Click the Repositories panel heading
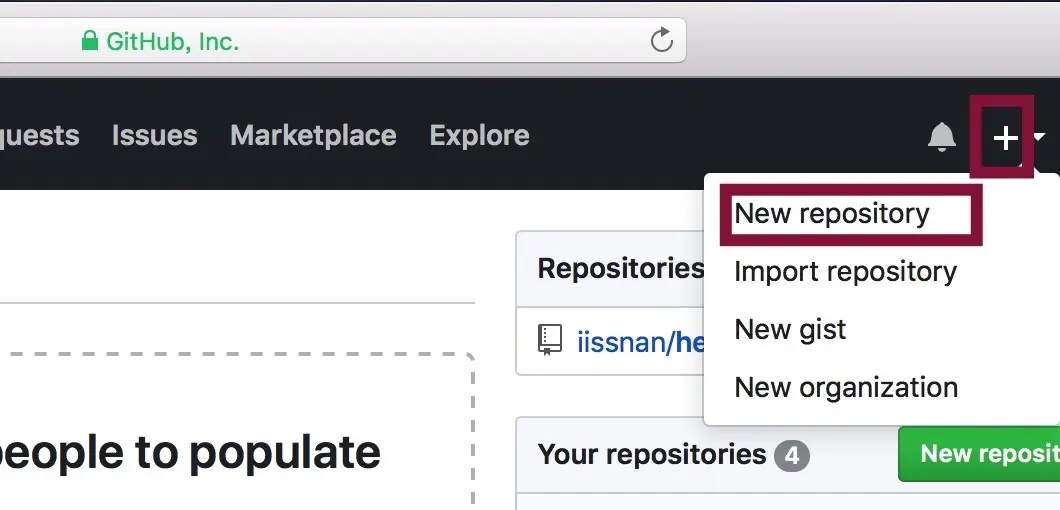1060x510 pixels. [x=620, y=269]
